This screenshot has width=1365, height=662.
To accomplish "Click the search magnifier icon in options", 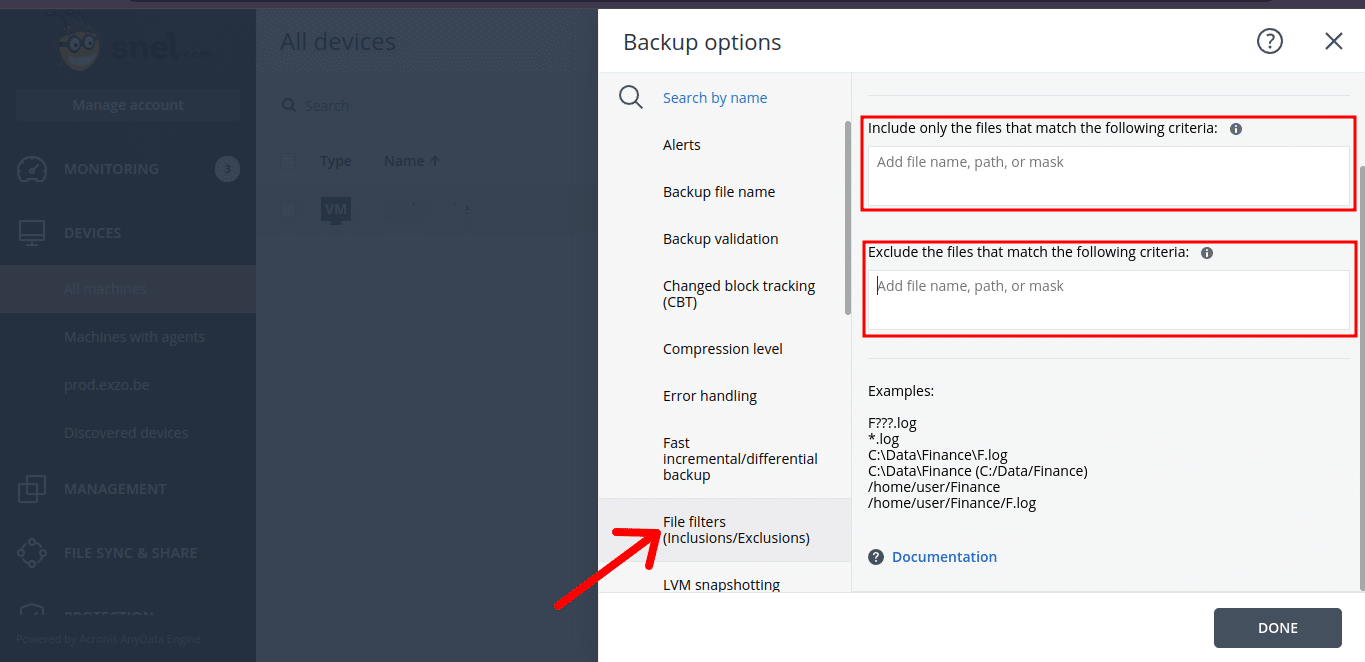I will (631, 98).
